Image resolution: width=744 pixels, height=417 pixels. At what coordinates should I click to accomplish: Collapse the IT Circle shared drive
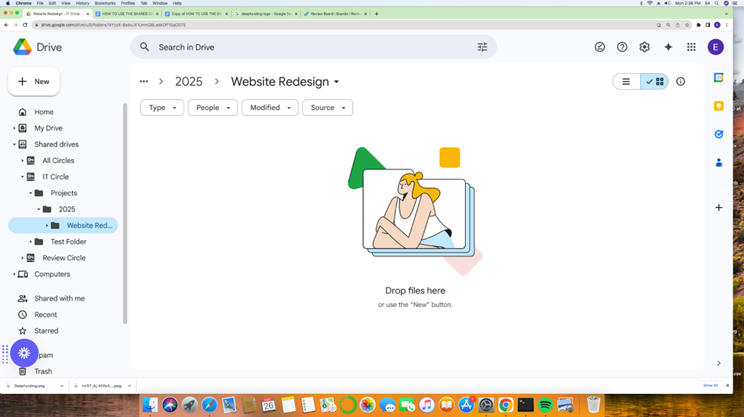tap(23, 177)
